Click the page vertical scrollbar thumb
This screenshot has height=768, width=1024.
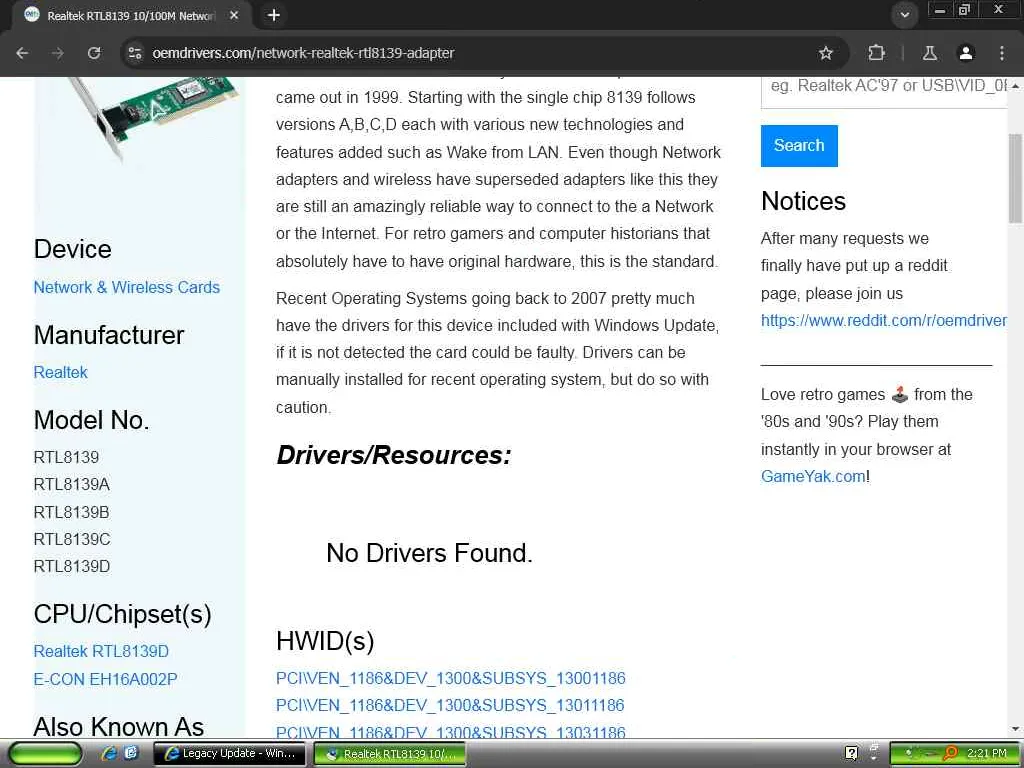click(1016, 178)
